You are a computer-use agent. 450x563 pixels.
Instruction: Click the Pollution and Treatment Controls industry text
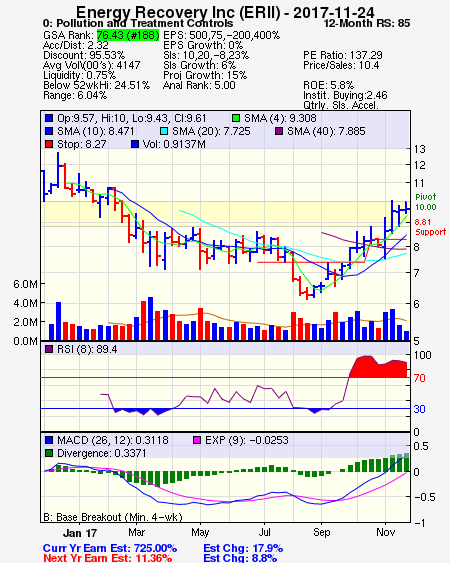pyautogui.click(x=145, y=23)
